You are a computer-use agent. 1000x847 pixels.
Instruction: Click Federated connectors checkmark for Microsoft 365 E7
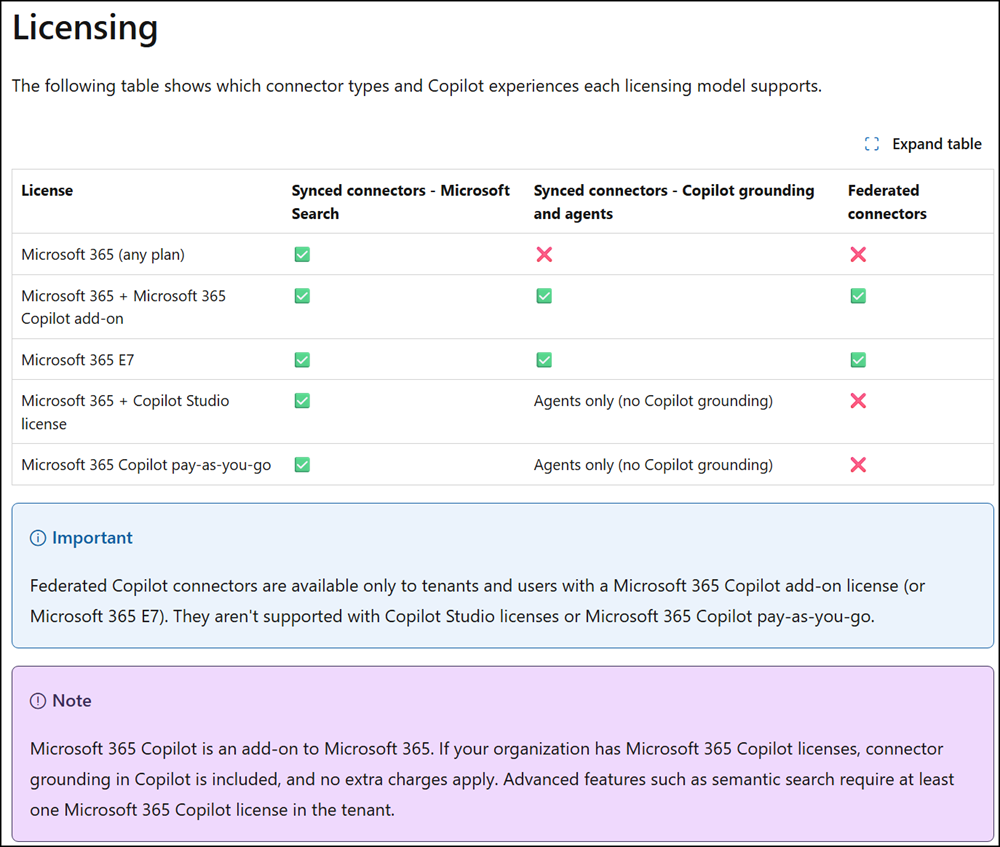pos(858,360)
